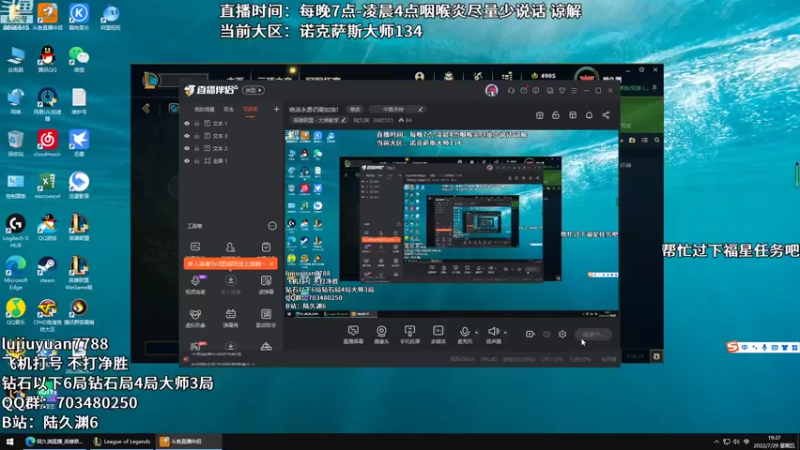Viewport: 800px width, 450px height.
Task: Toggle the preview eye icon beside the settings gear
Action: coord(546,334)
